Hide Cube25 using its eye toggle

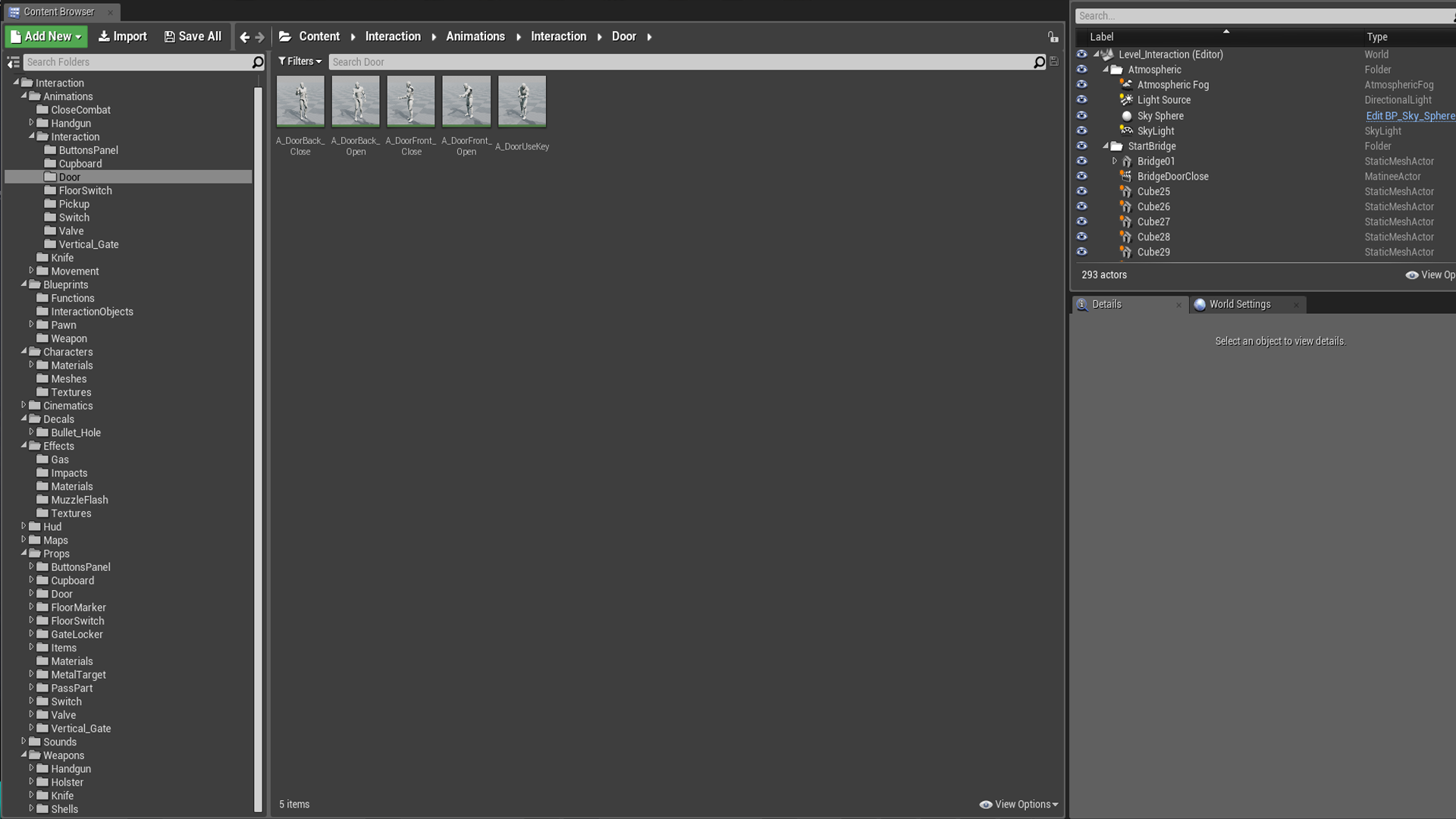(x=1082, y=191)
